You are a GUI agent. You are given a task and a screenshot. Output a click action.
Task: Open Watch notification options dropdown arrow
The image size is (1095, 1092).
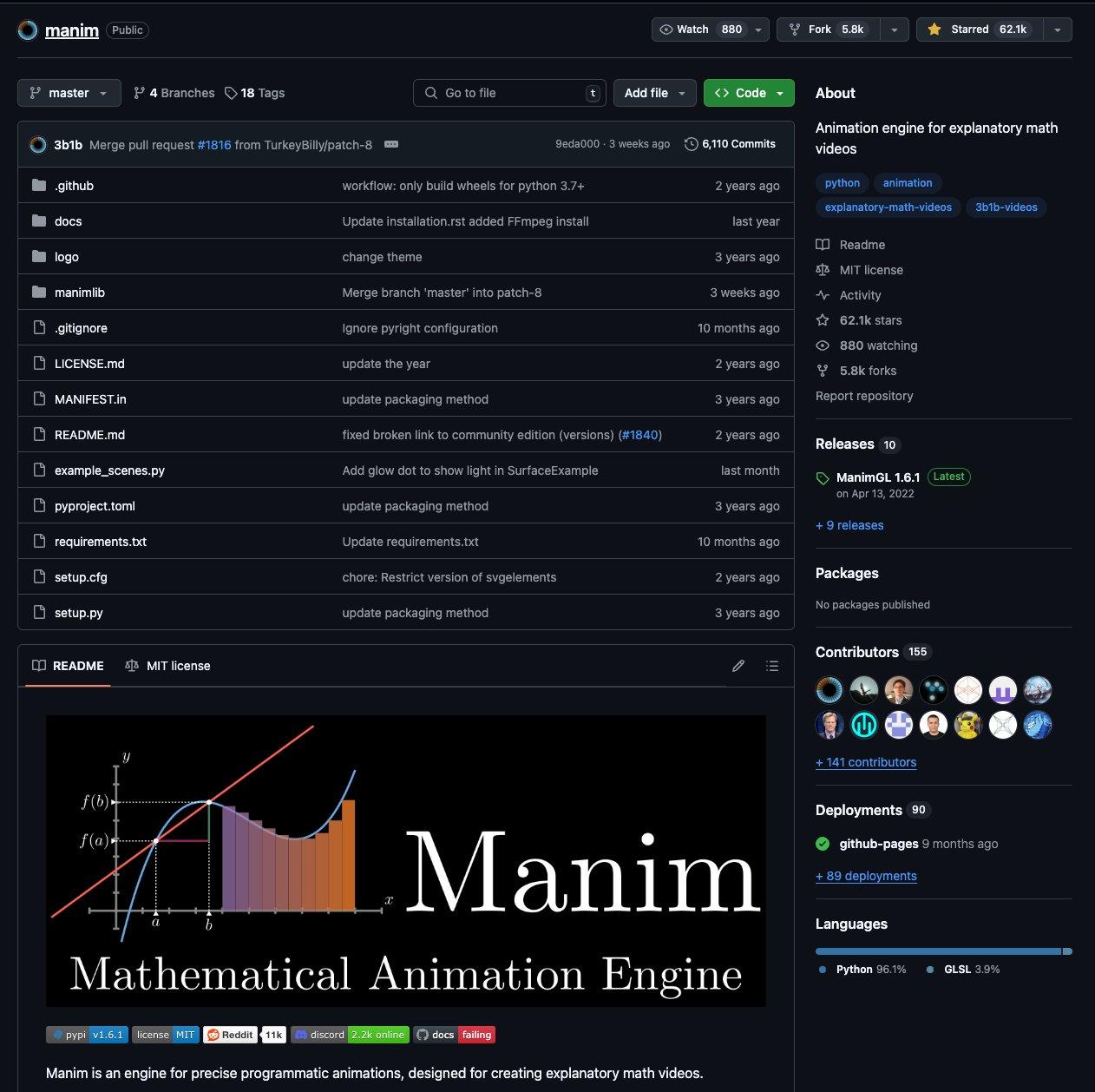tap(758, 30)
